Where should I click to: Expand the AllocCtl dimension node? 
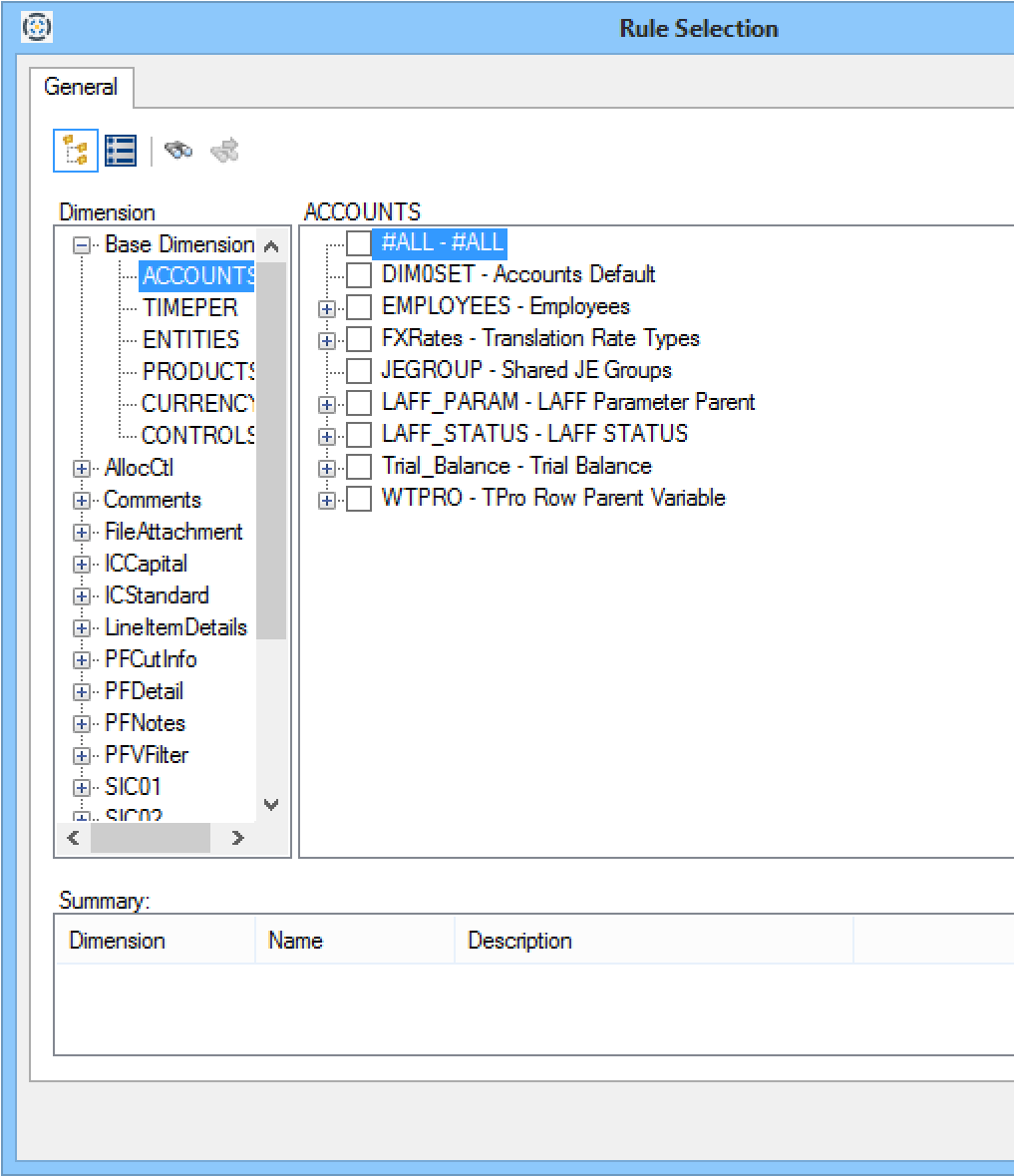(x=82, y=469)
